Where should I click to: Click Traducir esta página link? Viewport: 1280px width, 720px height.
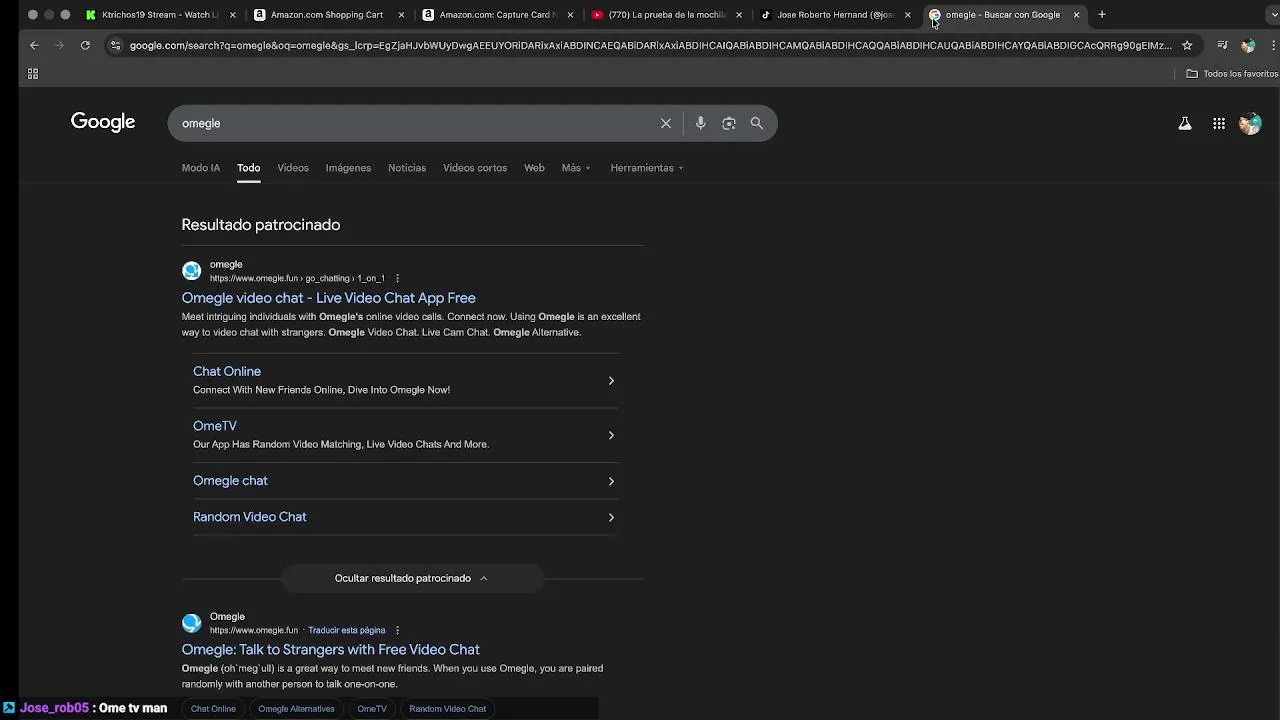point(346,631)
